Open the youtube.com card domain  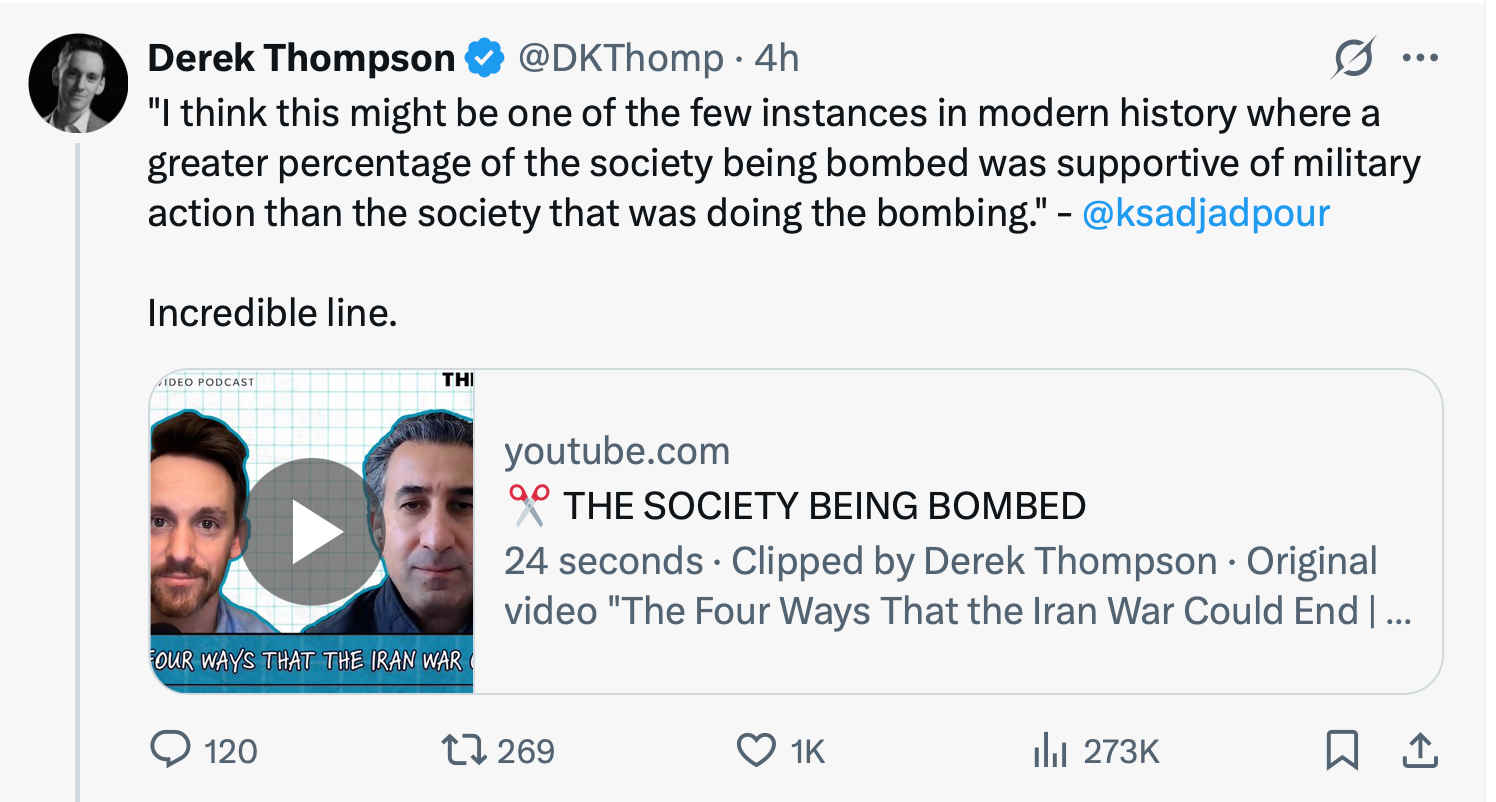(617, 452)
